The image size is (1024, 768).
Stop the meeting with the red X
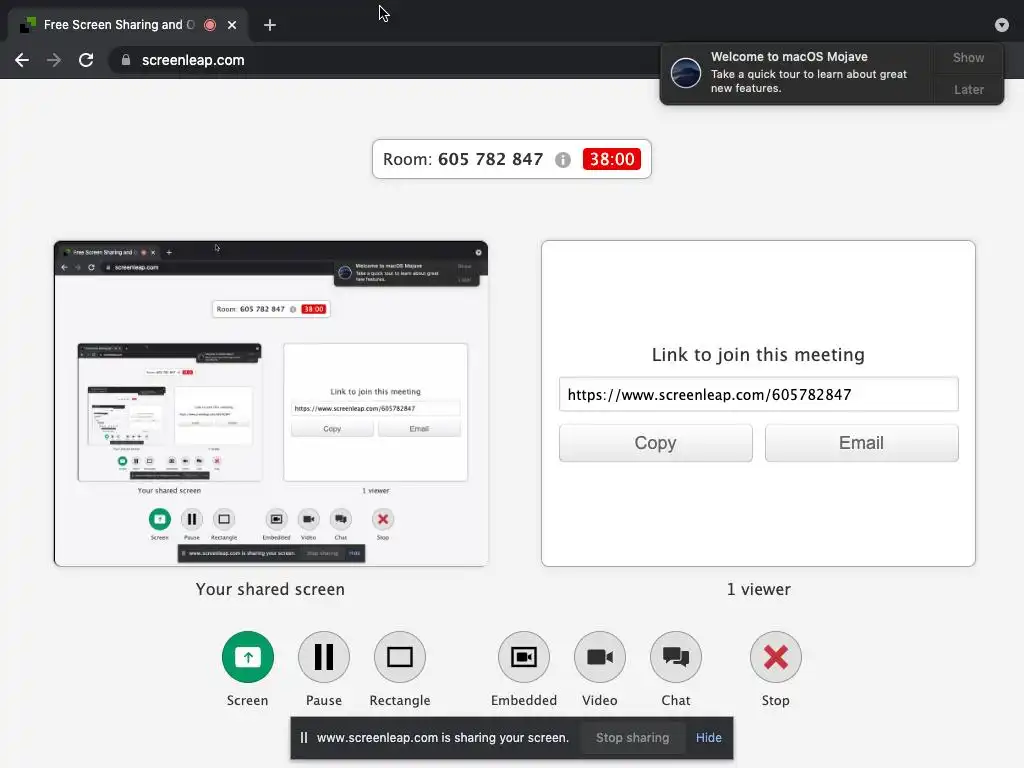tap(775, 657)
